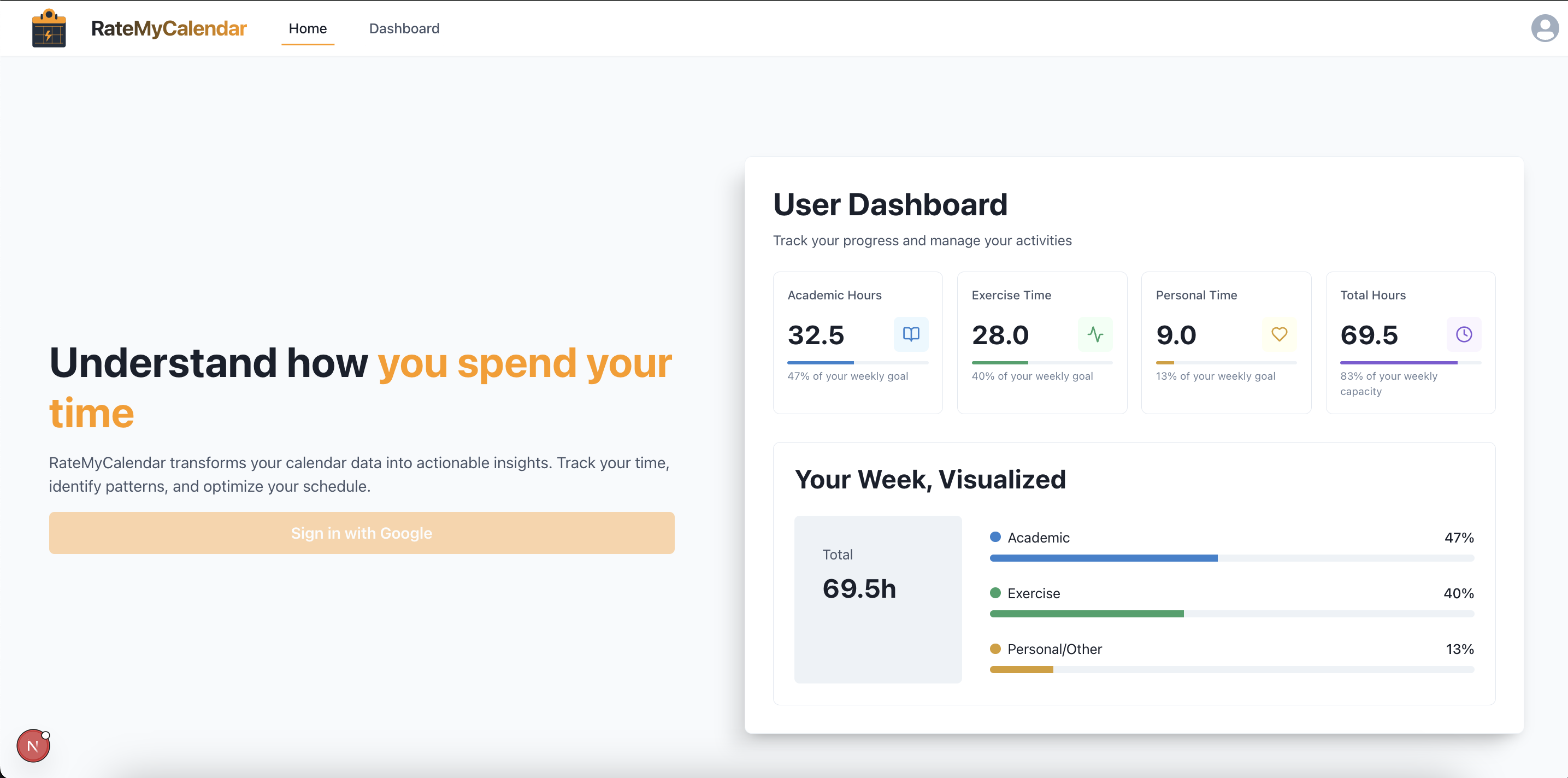1568x778 pixels.
Task: Click the red N badge icon
Action: tap(33, 746)
